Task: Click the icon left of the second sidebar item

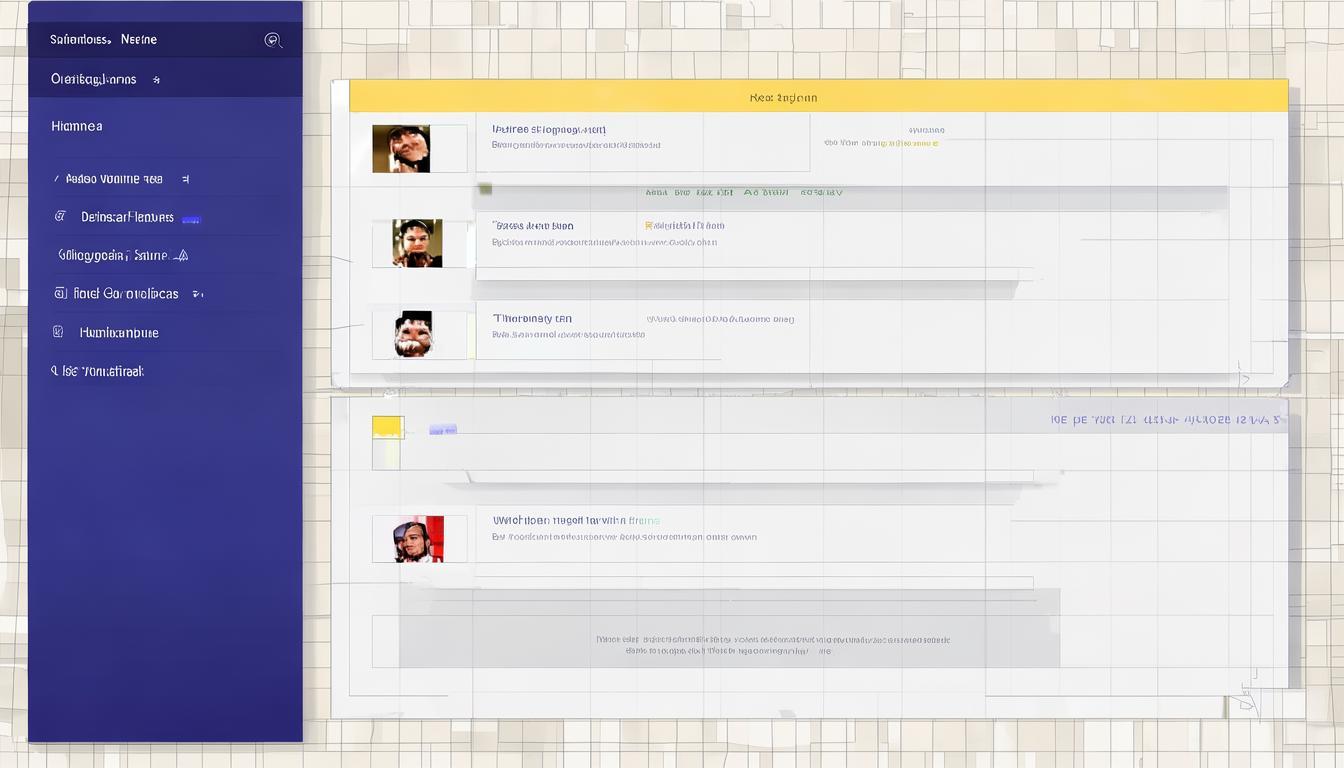Action: click(60, 216)
